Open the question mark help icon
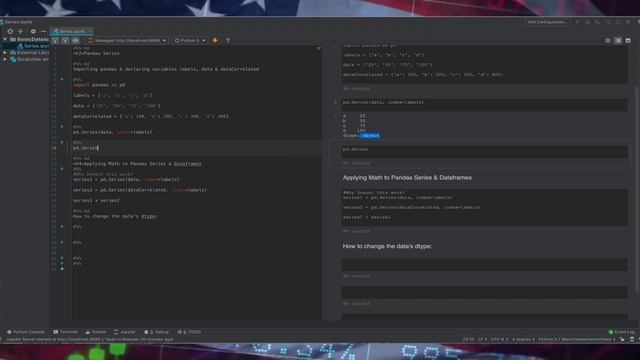This screenshot has width=640, height=360. click(228, 40)
